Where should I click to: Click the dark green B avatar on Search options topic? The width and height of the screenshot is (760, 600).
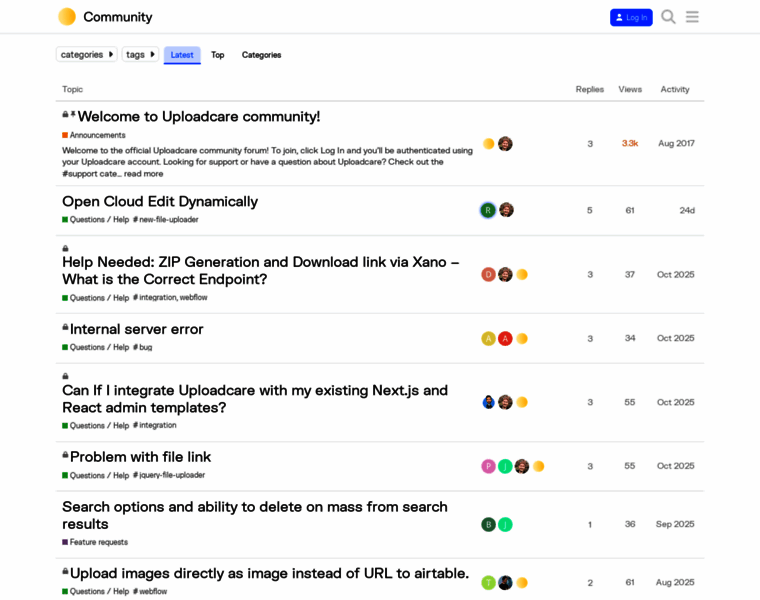488,524
